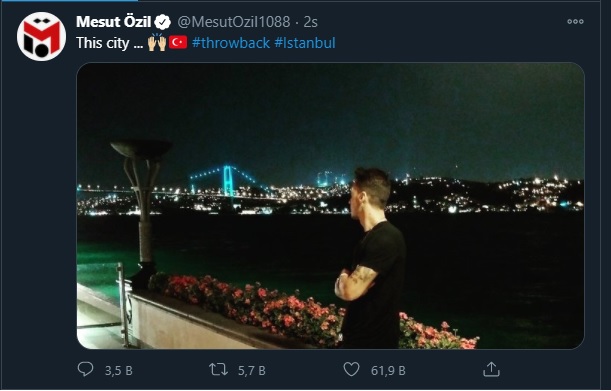The width and height of the screenshot is (611, 391).
Task: Click the profile avatar logo
Action: point(41,36)
